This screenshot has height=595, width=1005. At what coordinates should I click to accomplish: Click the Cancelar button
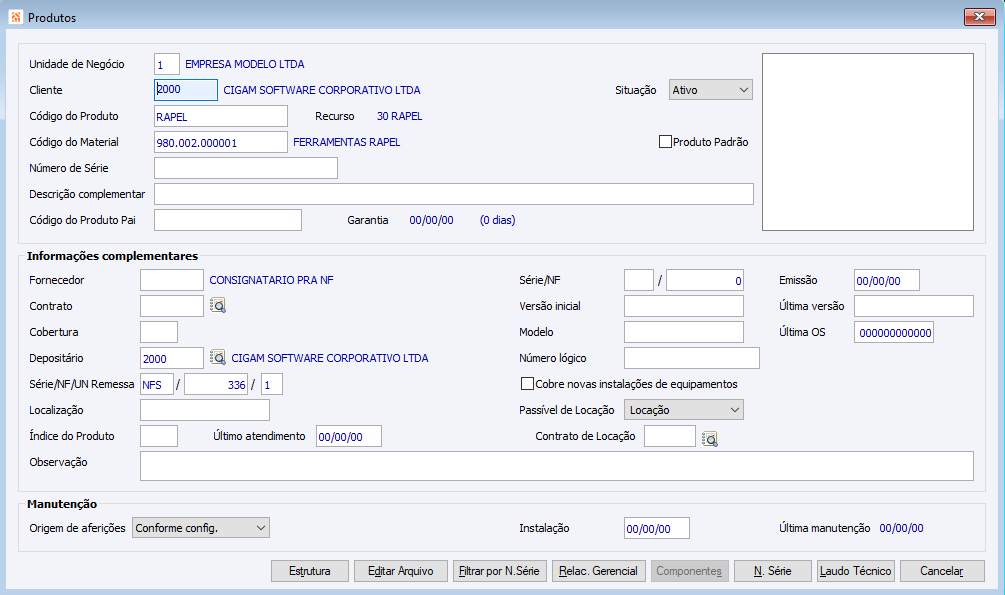[x=942, y=571]
